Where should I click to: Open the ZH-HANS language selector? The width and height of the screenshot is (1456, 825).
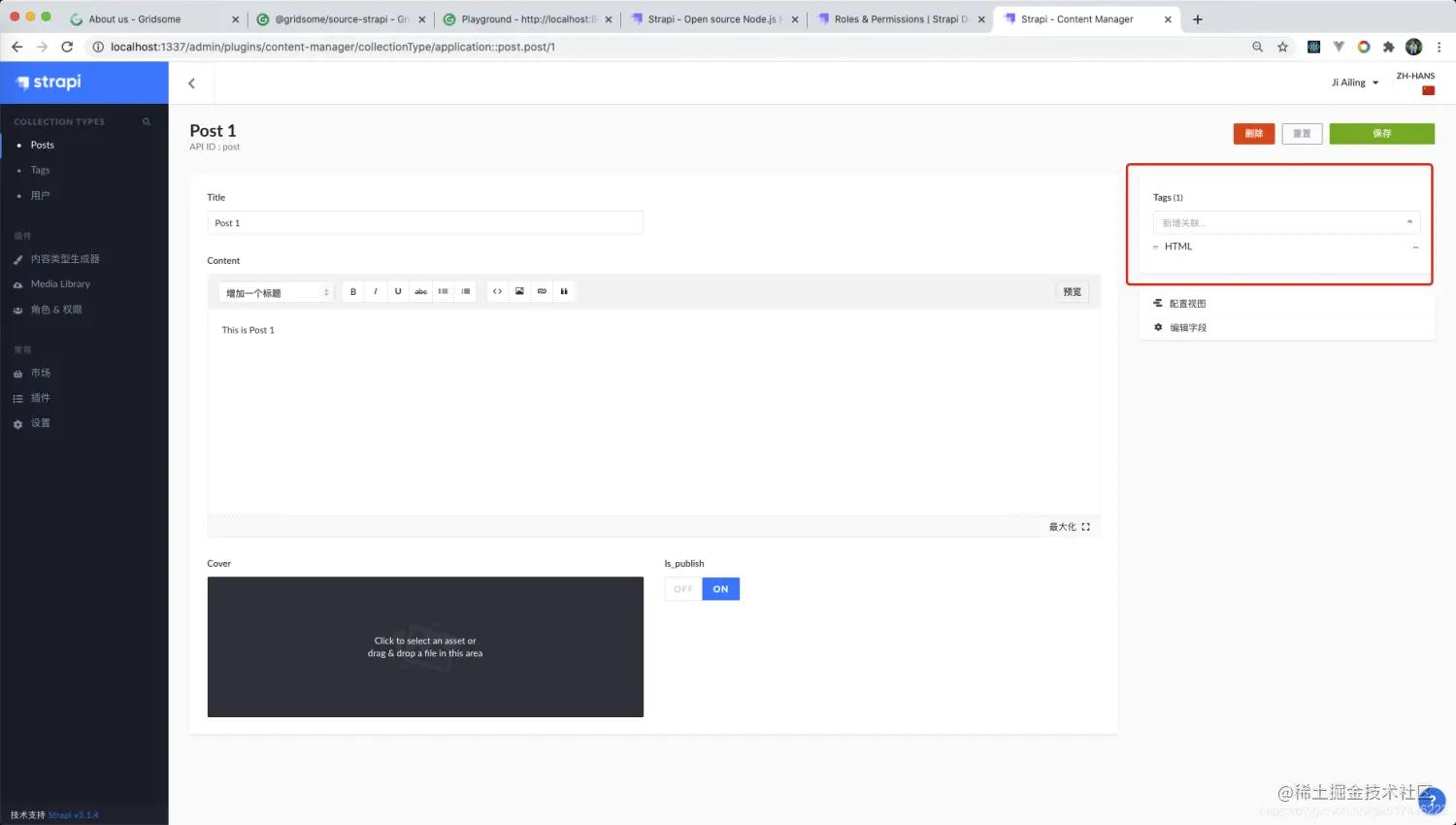tap(1415, 82)
